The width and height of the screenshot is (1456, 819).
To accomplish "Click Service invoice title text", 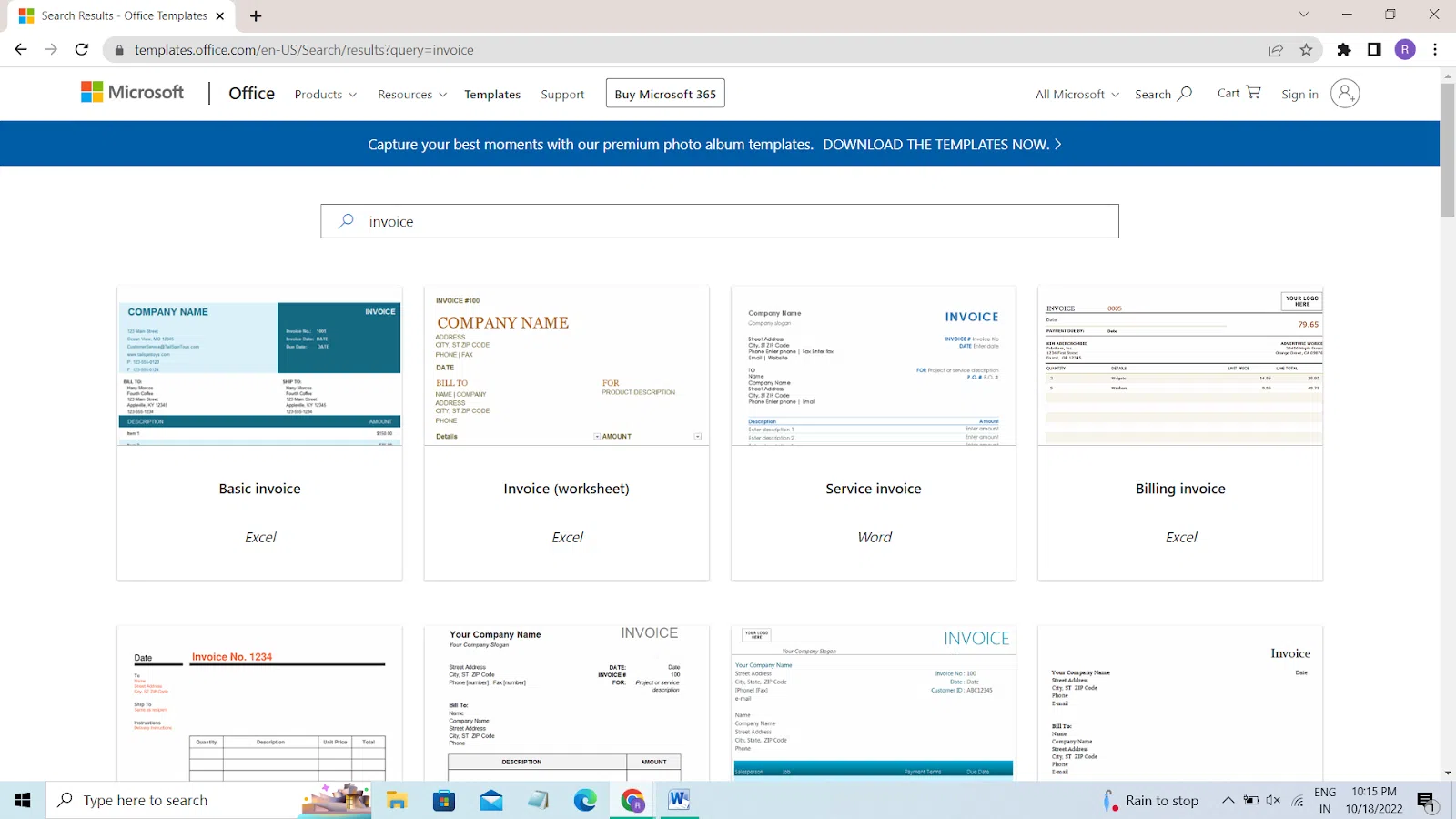I will 874,489.
